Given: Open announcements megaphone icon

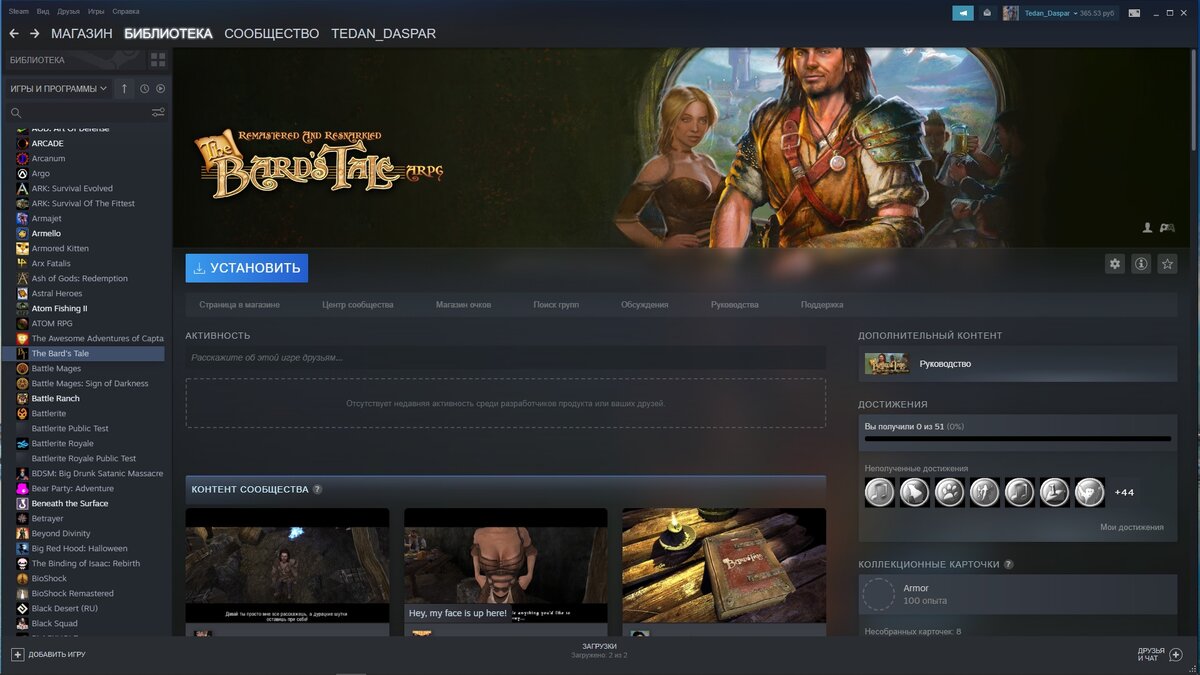Looking at the screenshot, I should 962,13.
